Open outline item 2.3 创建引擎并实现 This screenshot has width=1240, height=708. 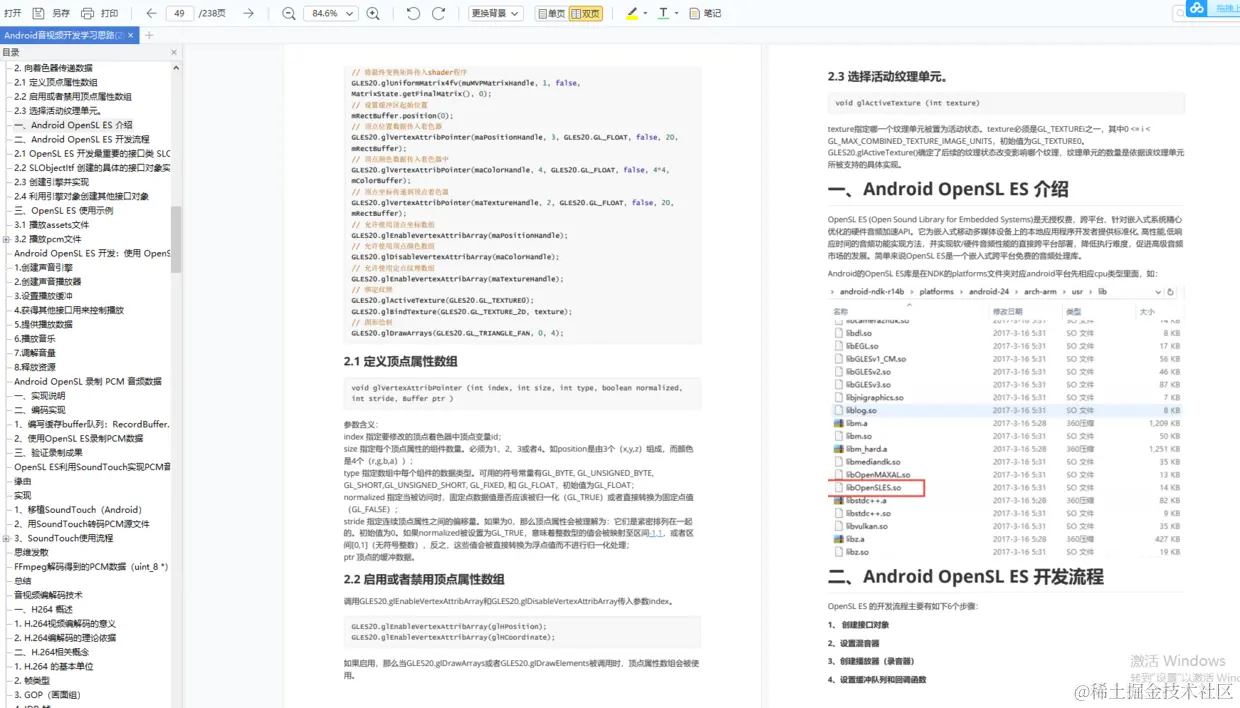(x=51, y=182)
